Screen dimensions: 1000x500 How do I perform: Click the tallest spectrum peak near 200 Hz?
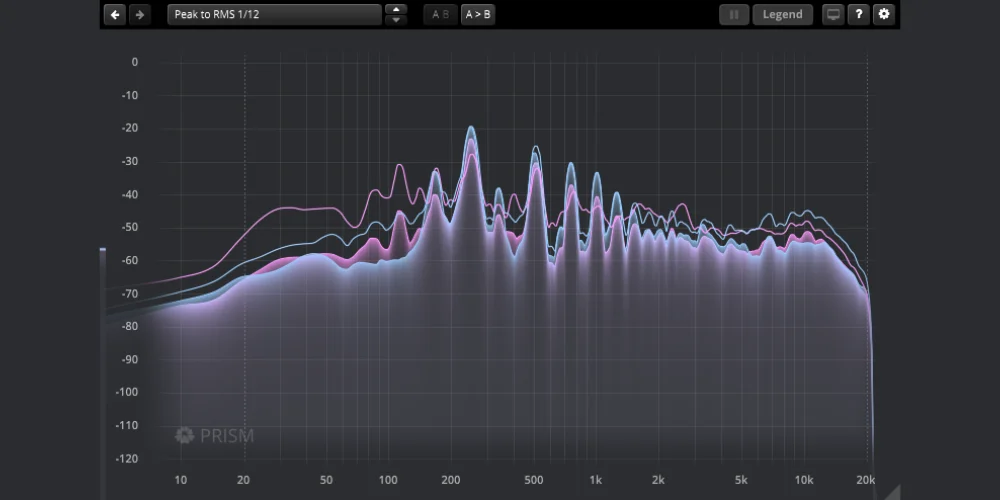(470, 129)
